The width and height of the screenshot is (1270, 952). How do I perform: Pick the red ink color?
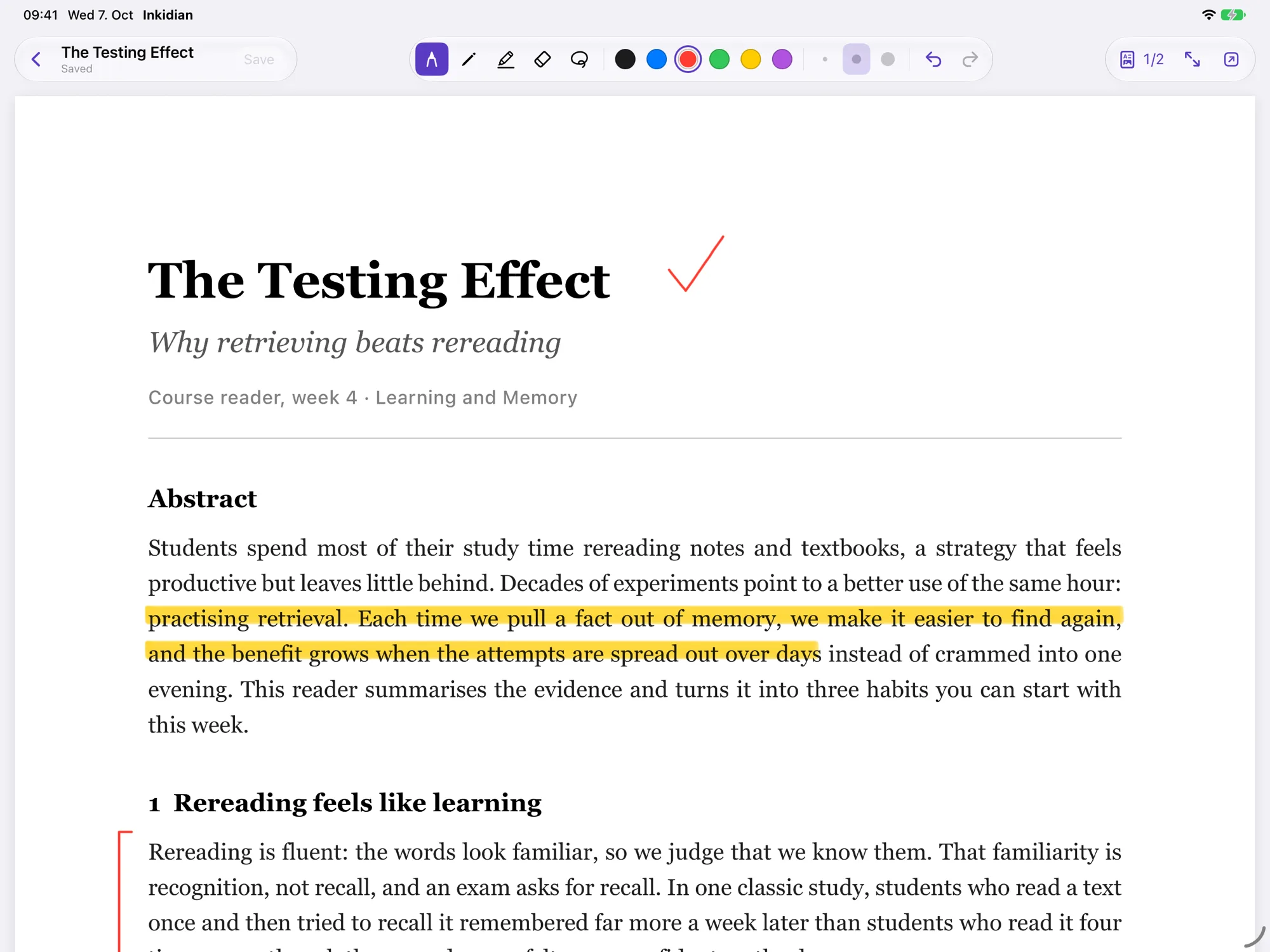click(x=688, y=60)
